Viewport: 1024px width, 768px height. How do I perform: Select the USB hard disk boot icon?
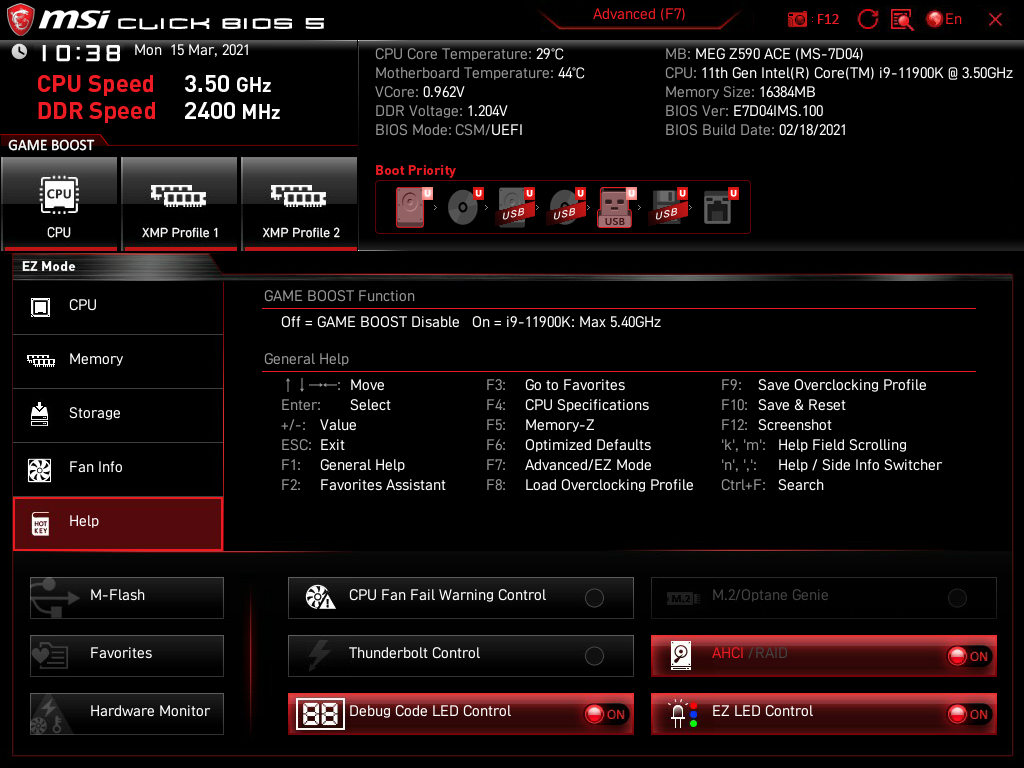coord(515,207)
